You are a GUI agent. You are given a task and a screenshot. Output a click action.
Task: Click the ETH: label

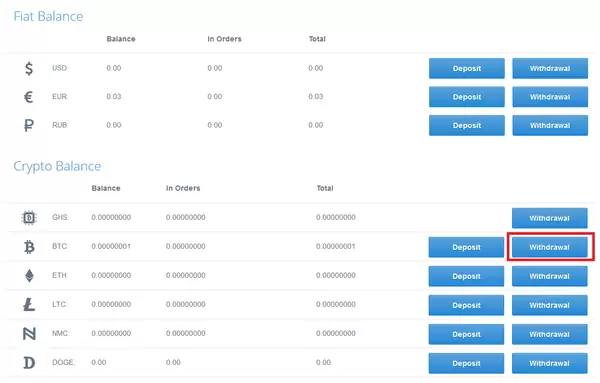[60, 275]
